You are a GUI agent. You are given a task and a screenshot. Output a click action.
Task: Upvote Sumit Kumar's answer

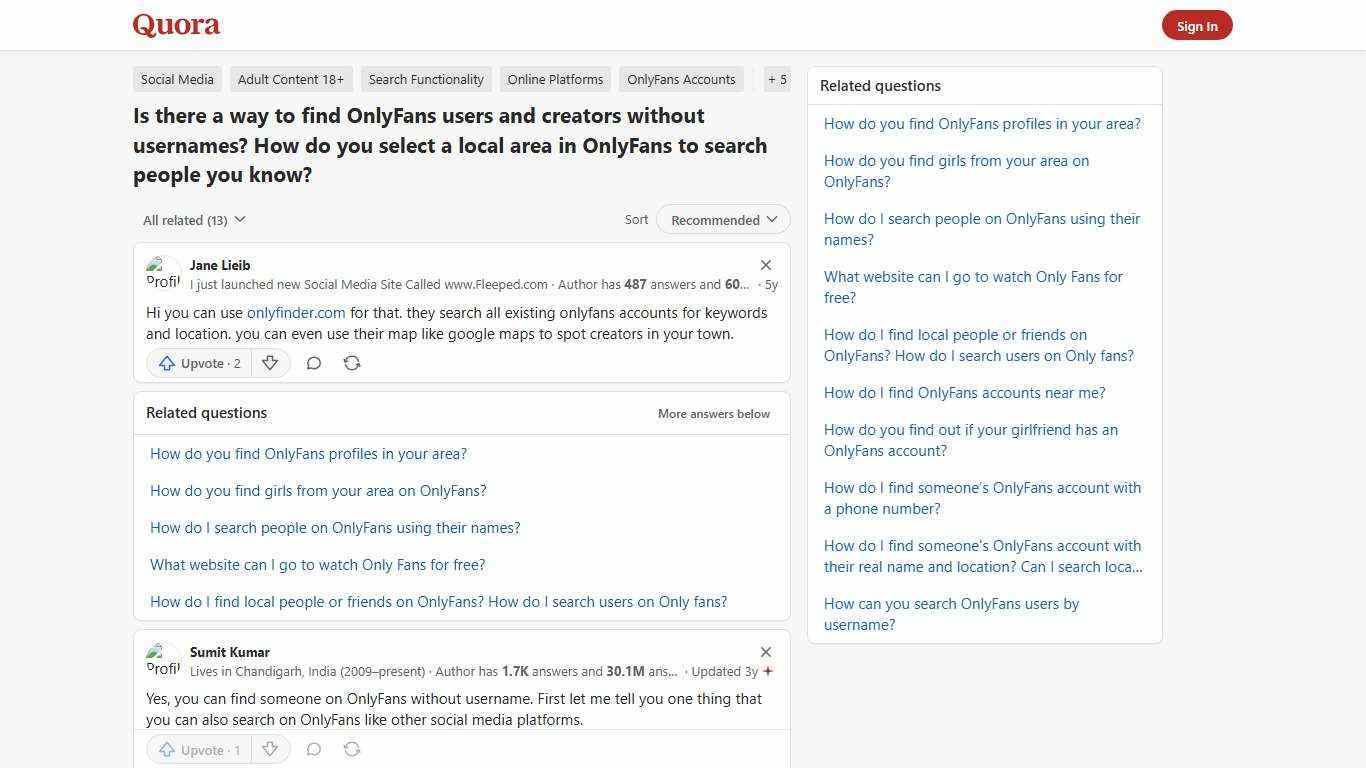pos(198,749)
